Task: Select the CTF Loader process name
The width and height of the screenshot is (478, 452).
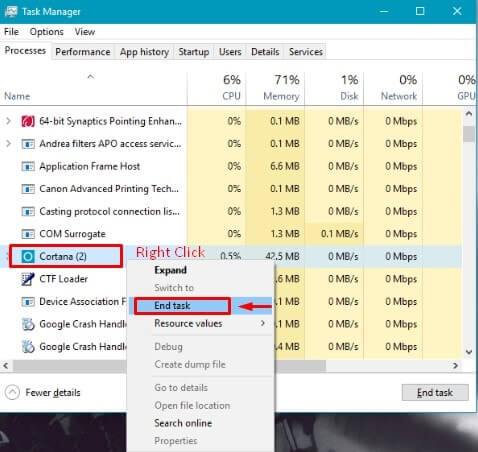Action: point(64,279)
